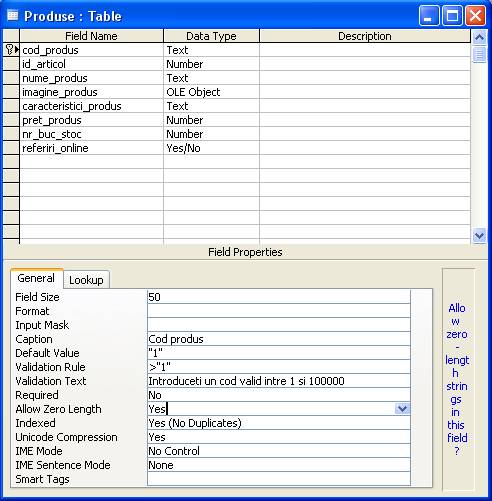Click the empty Input Mask property field

pos(279,325)
